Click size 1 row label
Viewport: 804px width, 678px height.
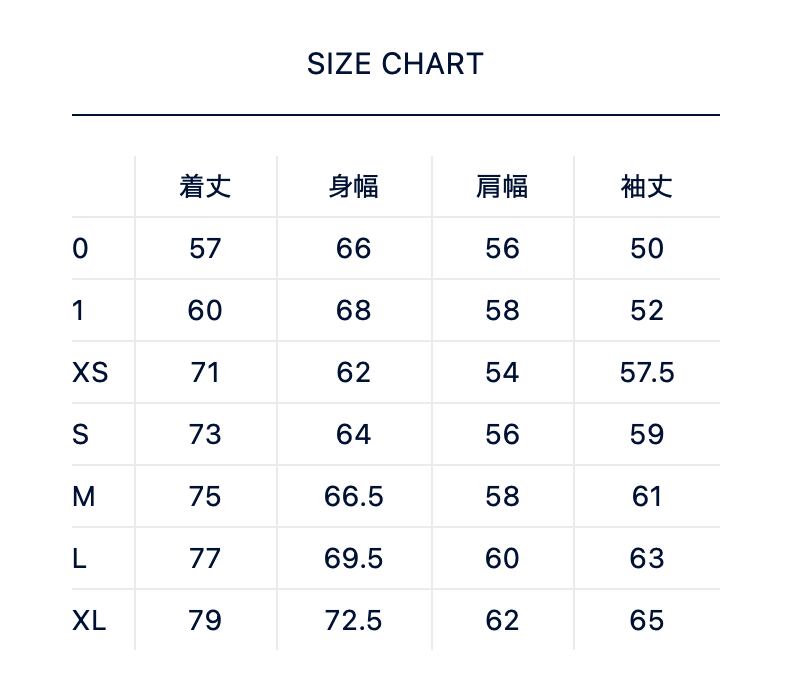click(78, 311)
